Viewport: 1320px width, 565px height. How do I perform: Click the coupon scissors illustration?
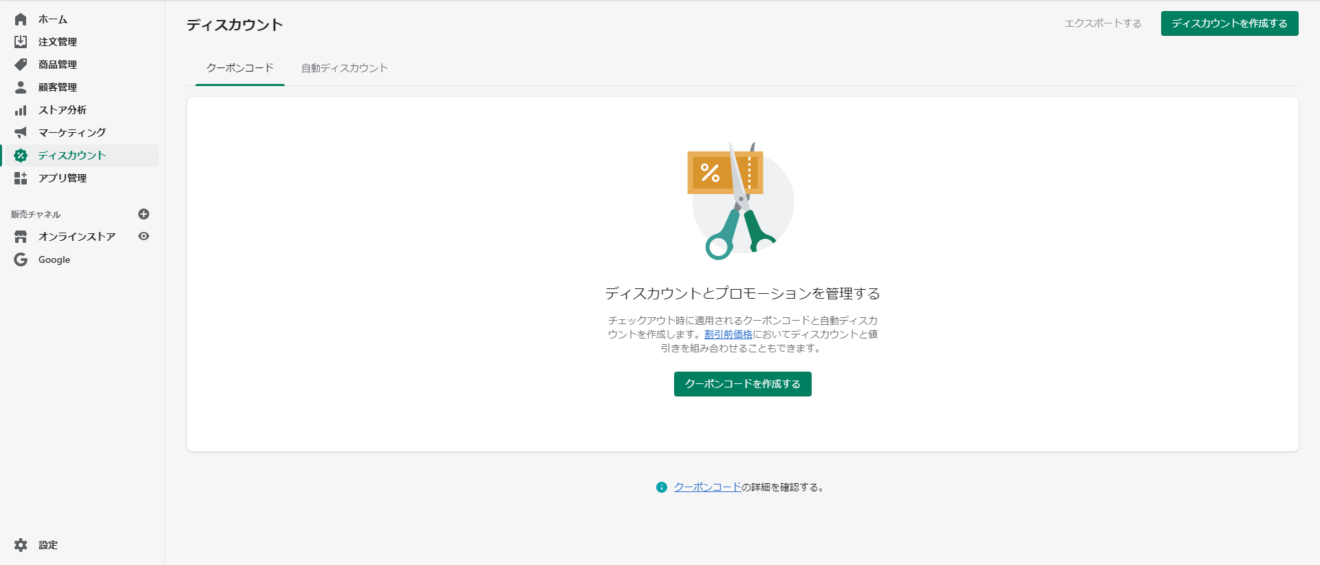pyautogui.click(x=741, y=200)
